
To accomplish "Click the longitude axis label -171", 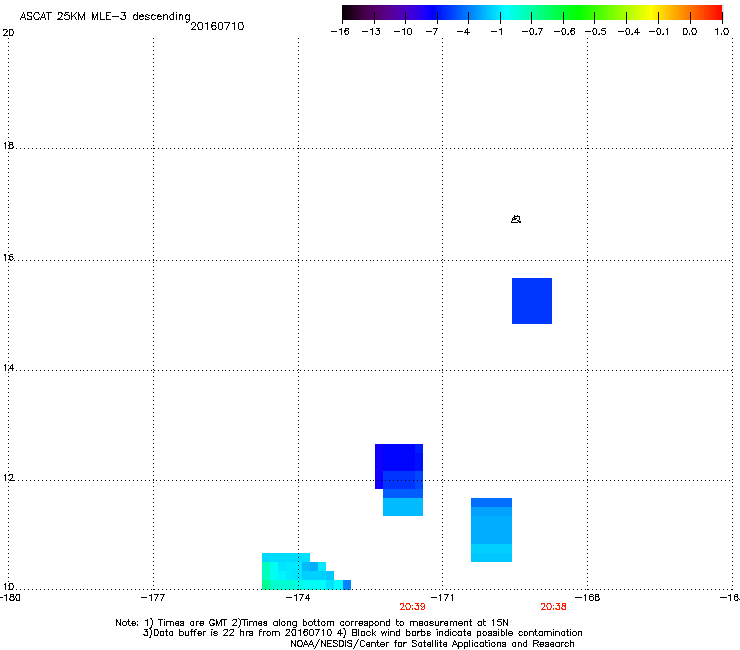I will coord(442,598).
